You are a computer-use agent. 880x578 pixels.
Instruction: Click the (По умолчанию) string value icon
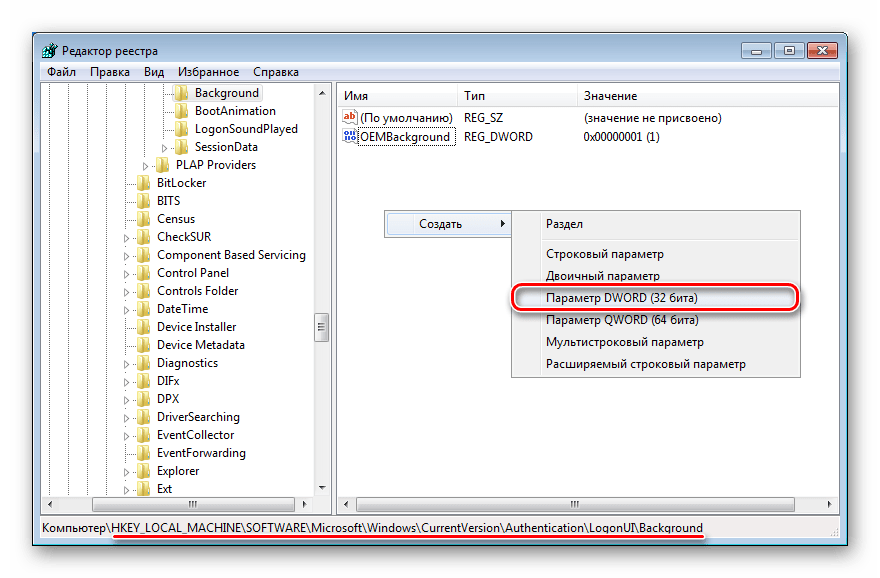point(350,117)
